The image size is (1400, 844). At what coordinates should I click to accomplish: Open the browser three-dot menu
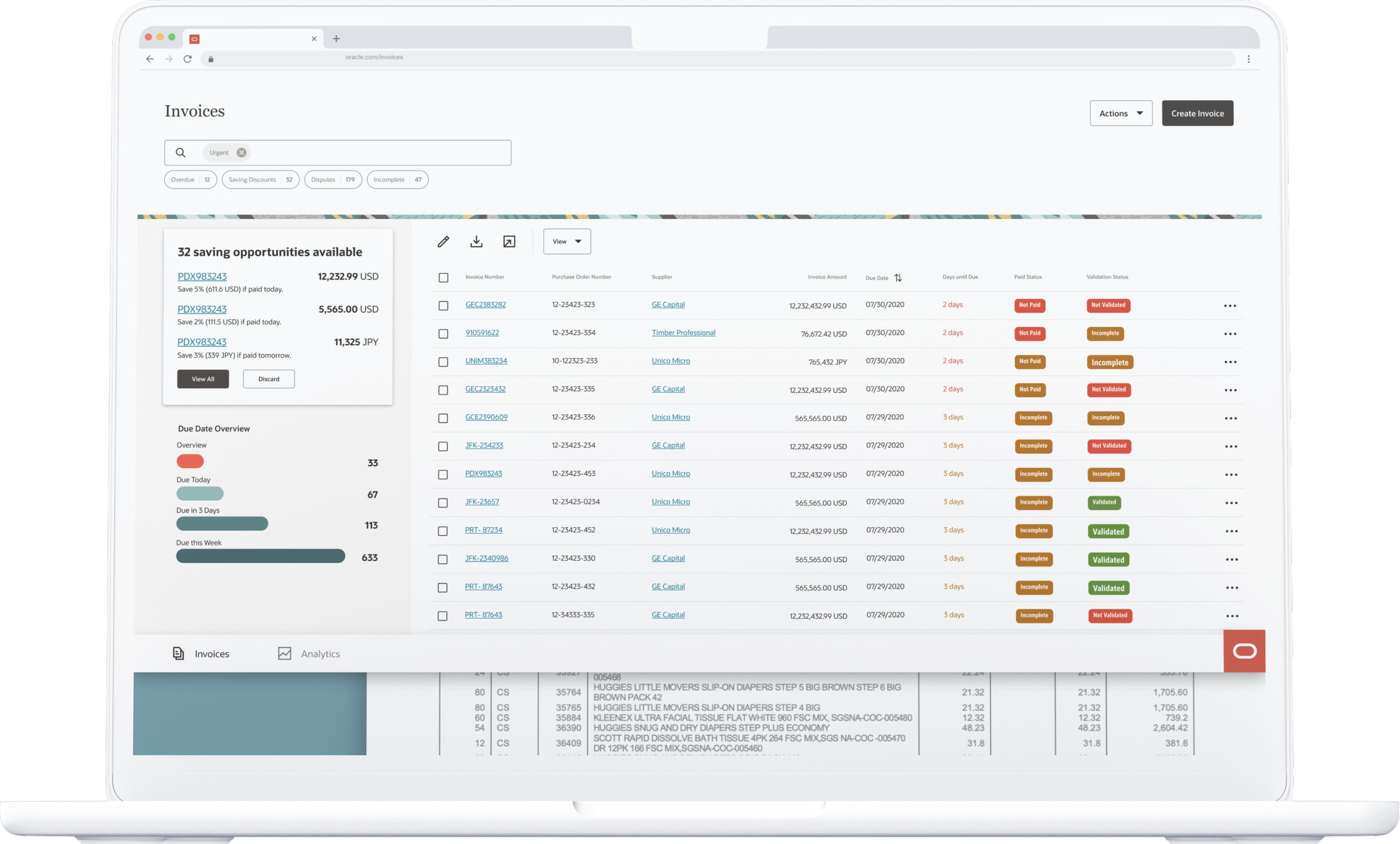pos(1248,59)
